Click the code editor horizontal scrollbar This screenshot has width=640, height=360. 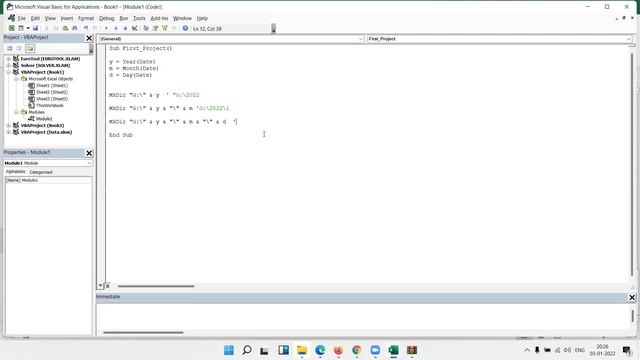156,286
